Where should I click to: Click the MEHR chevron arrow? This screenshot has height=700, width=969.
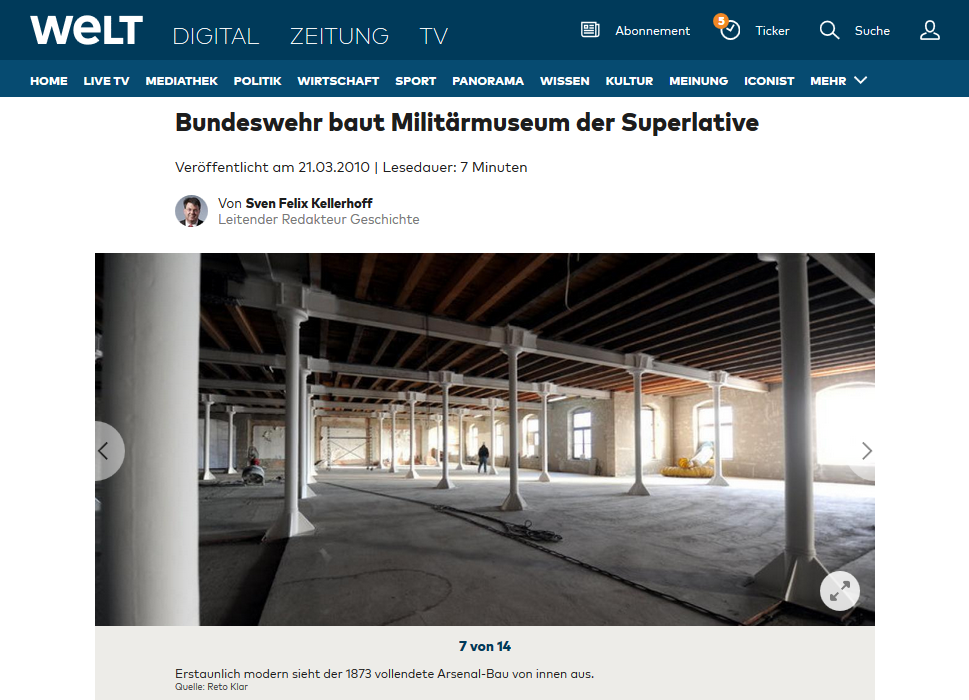coord(860,80)
